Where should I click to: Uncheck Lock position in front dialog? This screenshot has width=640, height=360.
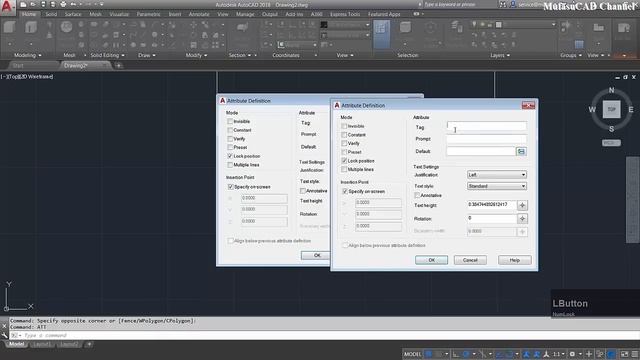(344, 161)
